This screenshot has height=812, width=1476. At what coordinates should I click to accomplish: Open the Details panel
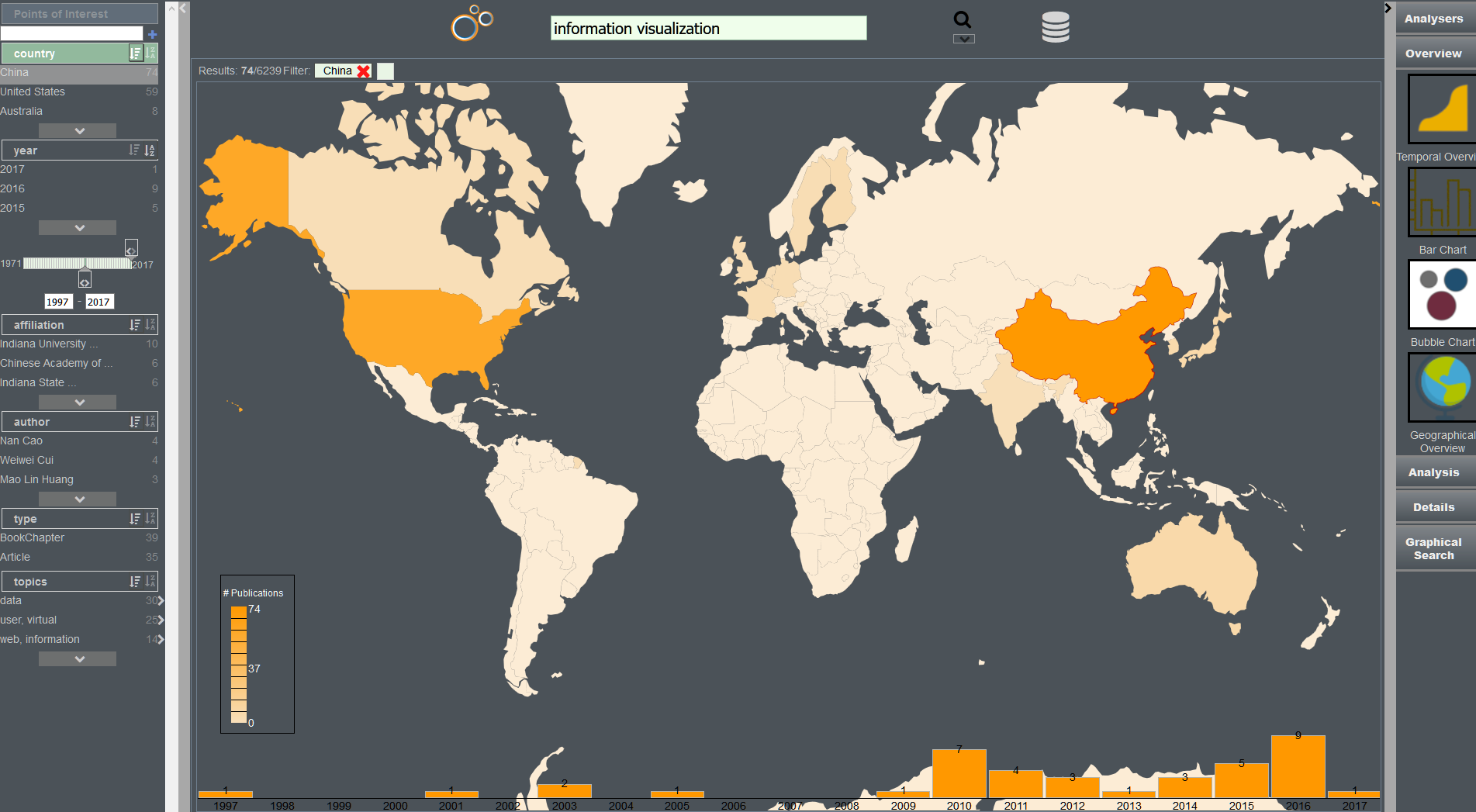pos(1433,506)
